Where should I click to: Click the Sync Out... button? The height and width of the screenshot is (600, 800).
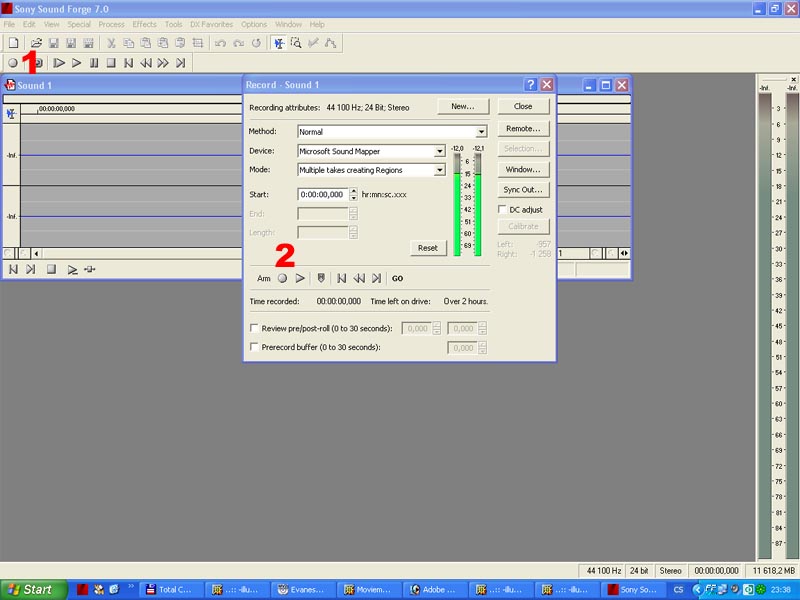point(523,189)
